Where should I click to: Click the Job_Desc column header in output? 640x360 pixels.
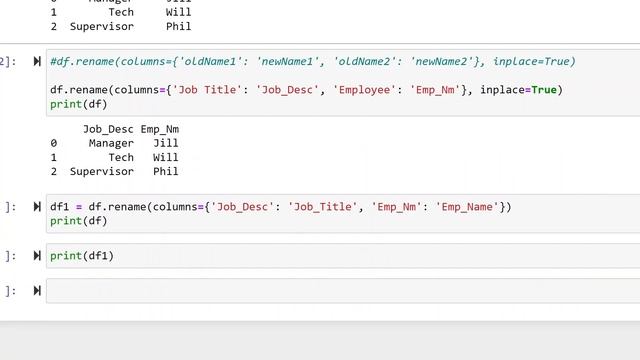pyautogui.click(x=108, y=129)
